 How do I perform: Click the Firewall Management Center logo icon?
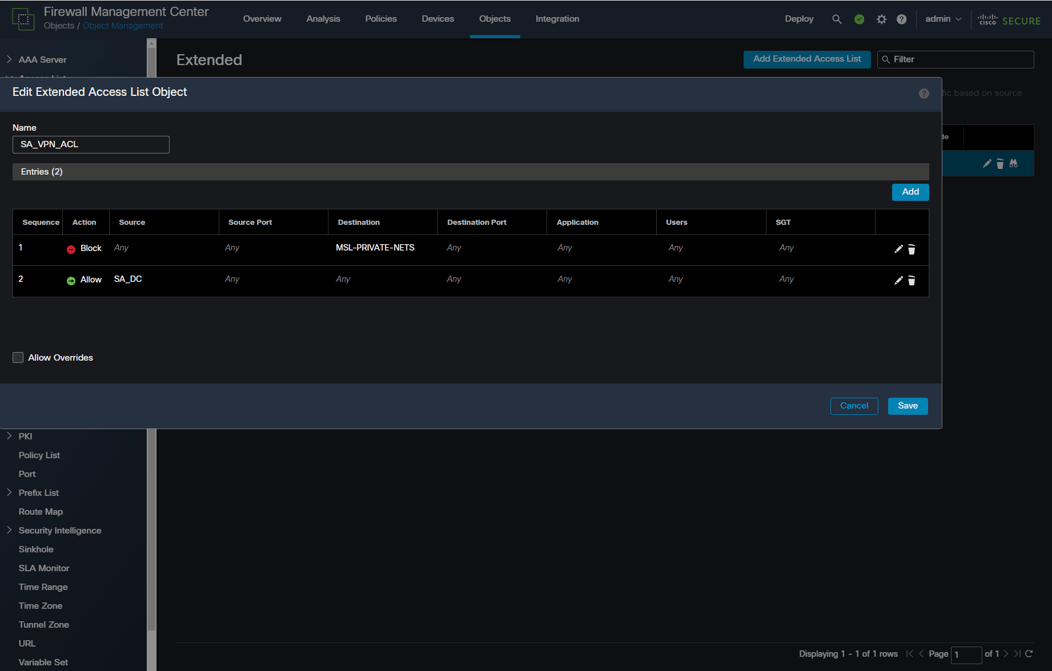23,19
